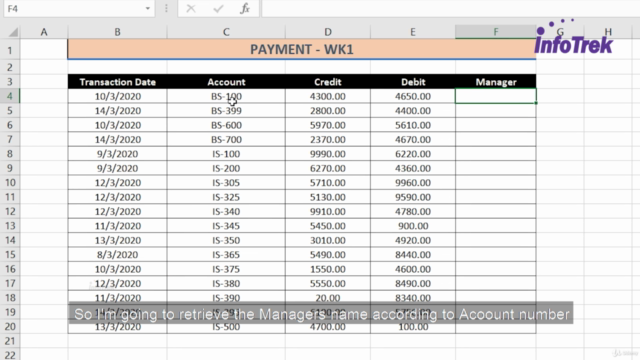The image size is (640, 360).
Task: Click account cell IS-200
Action: tap(226, 168)
